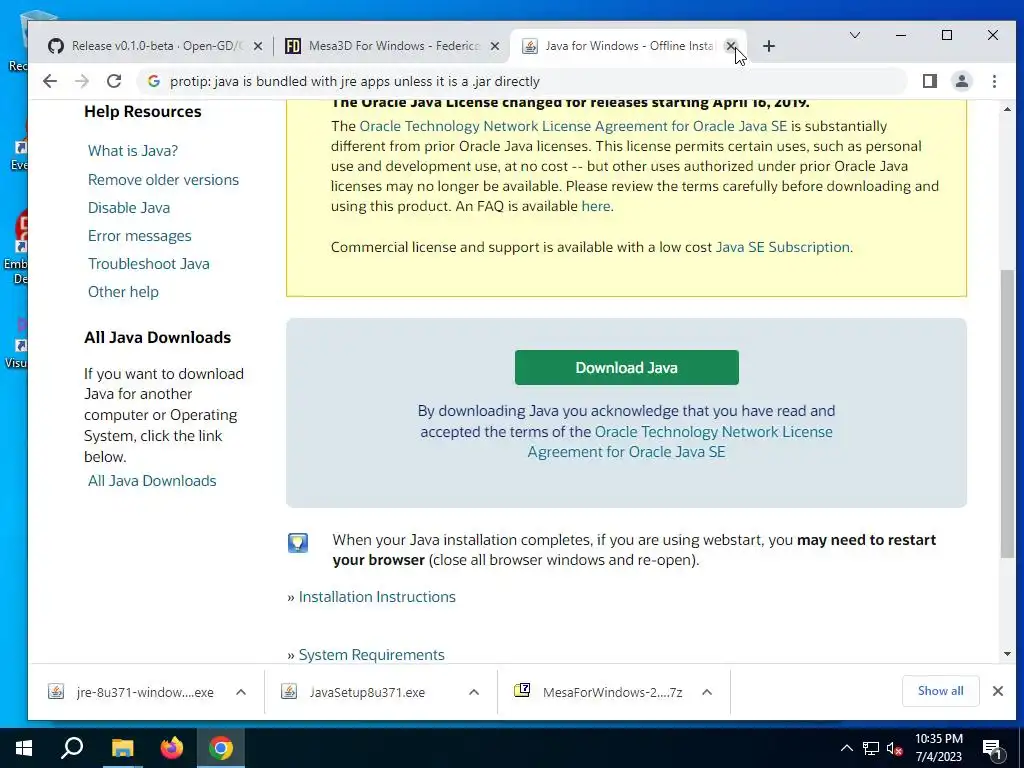This screenshot has height=768, width=1024.
Task: Open the Other help link
Action: point(123,292)
